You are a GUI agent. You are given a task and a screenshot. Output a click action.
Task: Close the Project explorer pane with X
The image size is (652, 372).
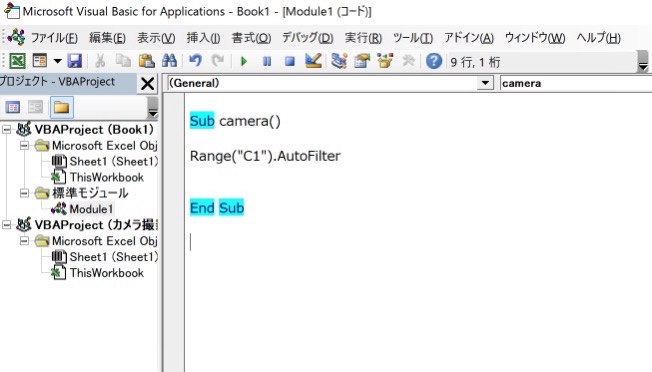[x=147, y=84]
